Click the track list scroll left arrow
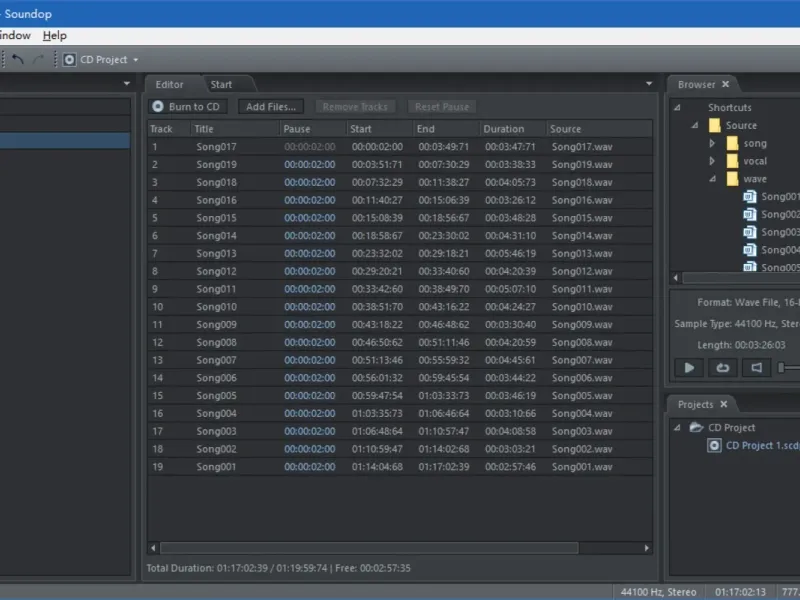The image size is (800, 600). tap(153, 548)
